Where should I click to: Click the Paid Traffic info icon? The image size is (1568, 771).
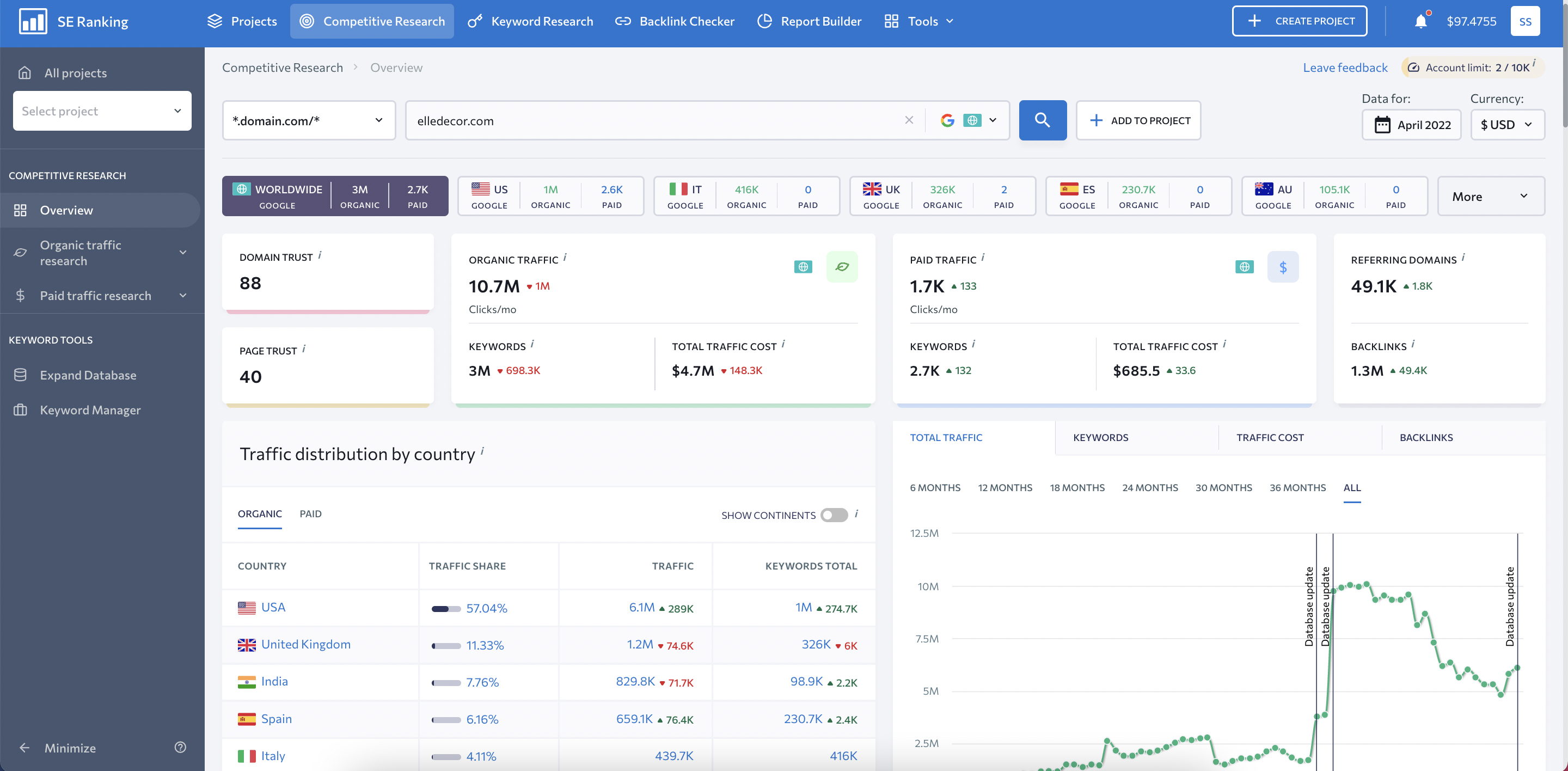click(982, 258)
